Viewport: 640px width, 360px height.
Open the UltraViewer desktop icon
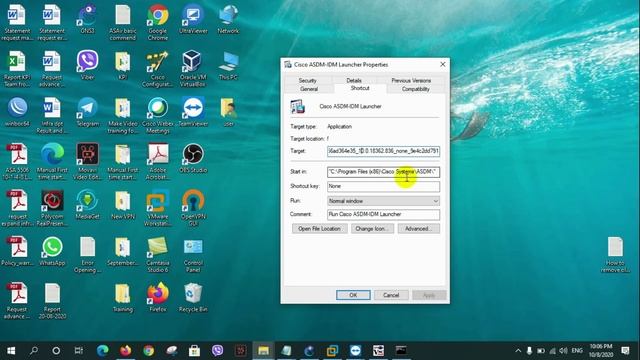[193, 19]
